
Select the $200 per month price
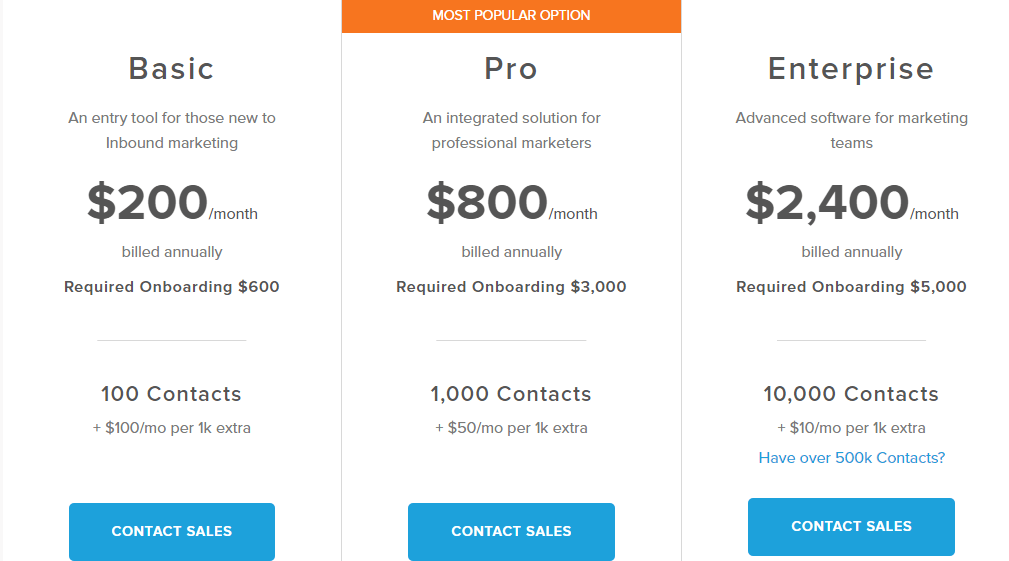pos(172,203)
